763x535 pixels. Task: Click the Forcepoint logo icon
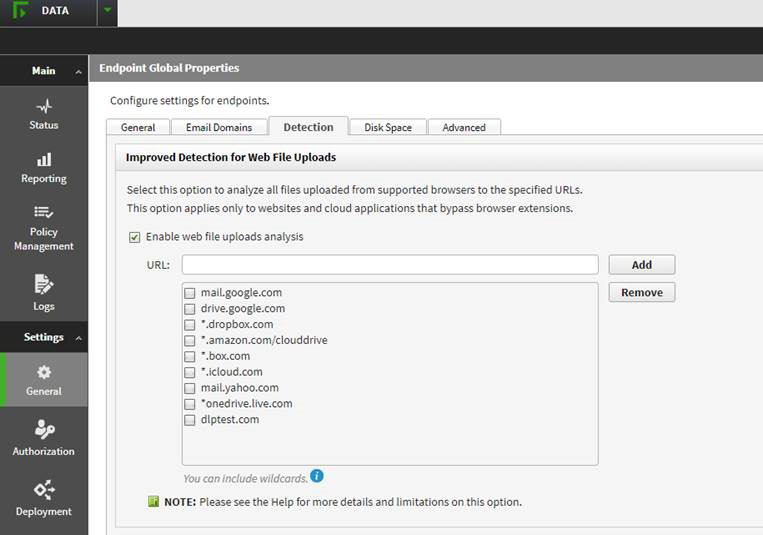17,11
